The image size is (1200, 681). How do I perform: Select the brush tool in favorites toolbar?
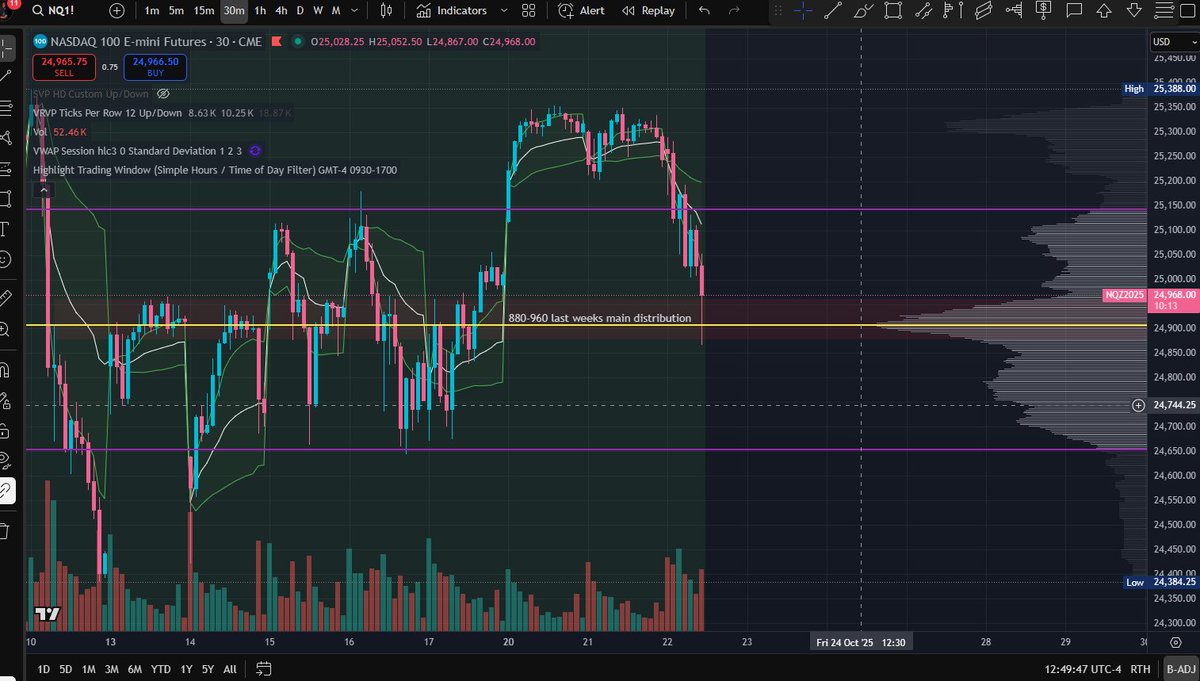[863, 10]
